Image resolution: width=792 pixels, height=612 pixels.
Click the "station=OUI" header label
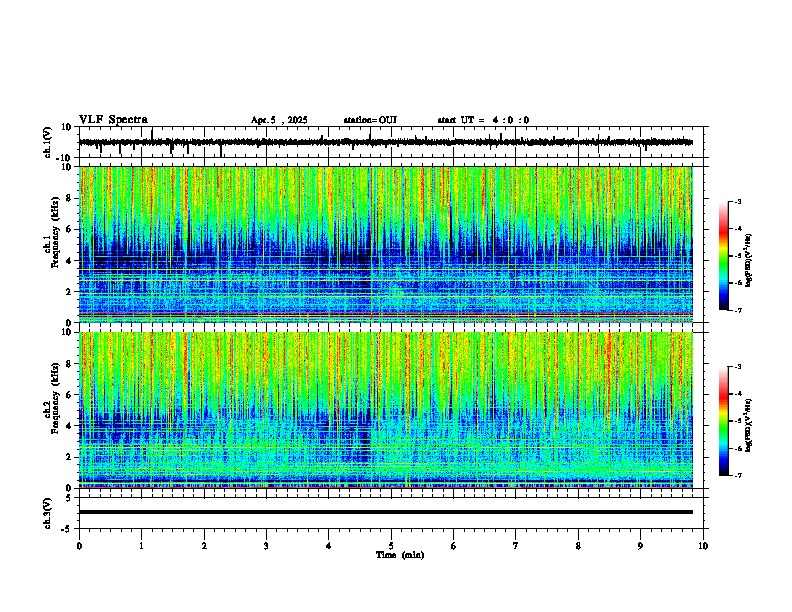tap(370, 120)
